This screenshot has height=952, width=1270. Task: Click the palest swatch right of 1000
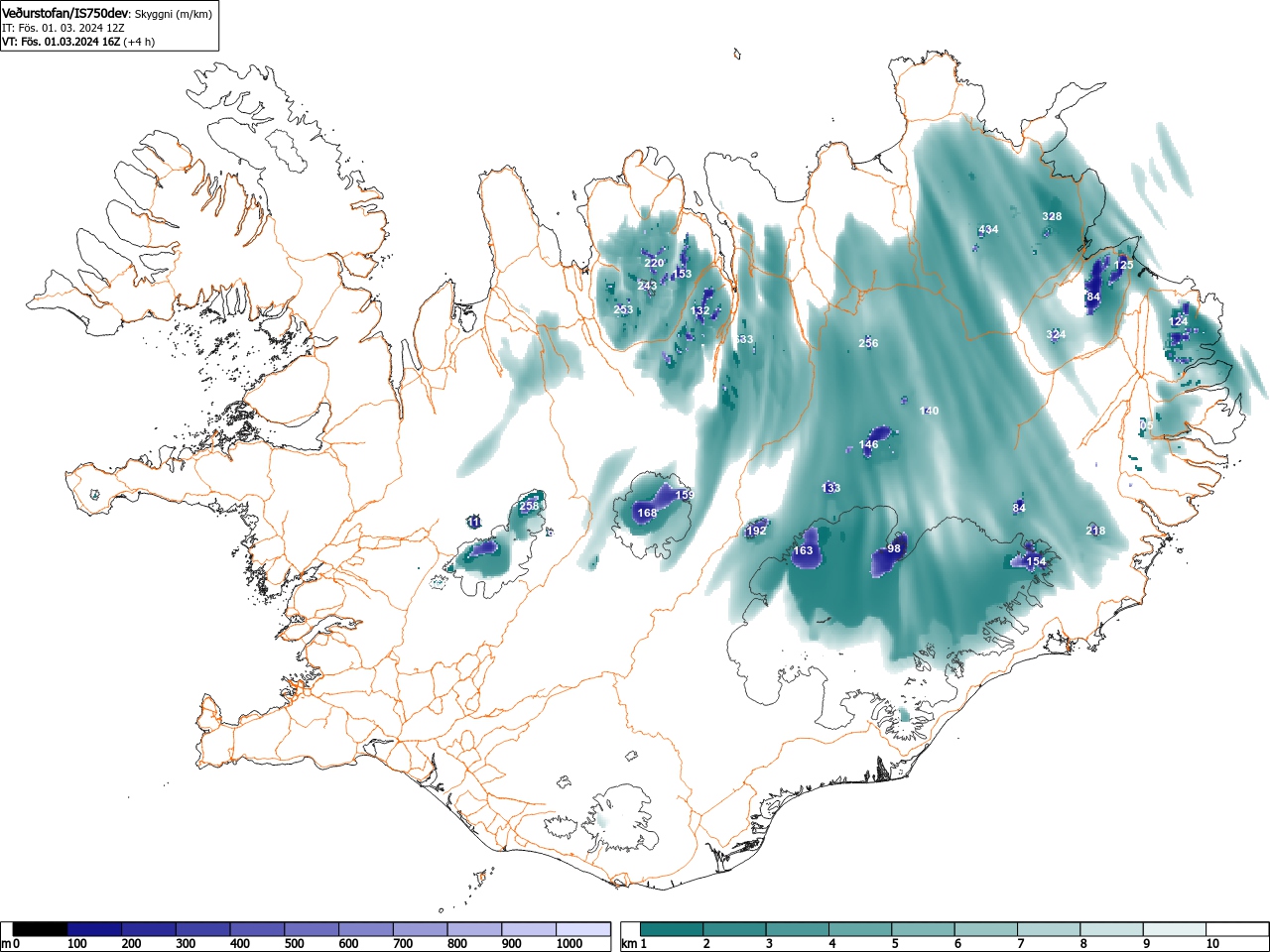(583, 929)
